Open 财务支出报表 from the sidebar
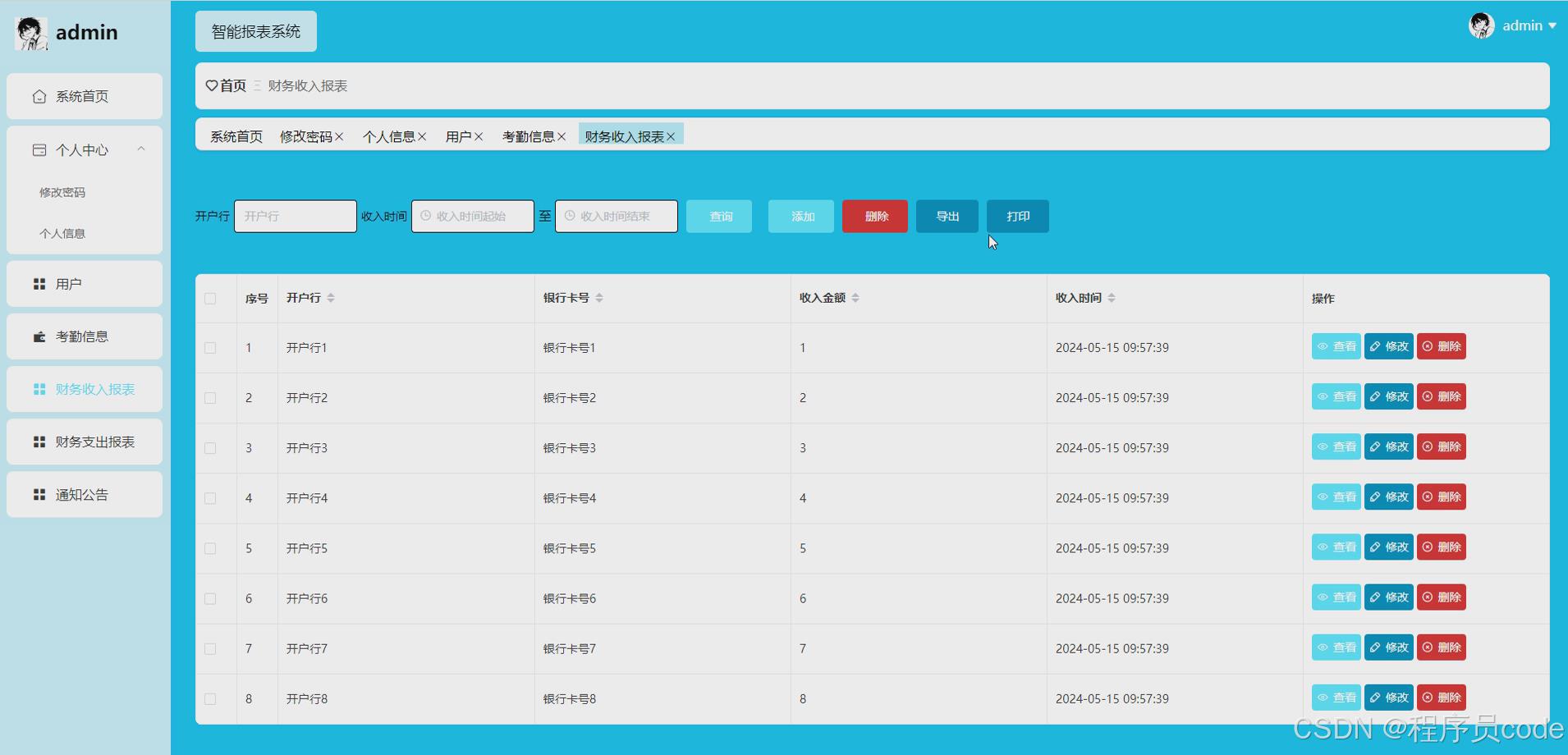 click(94, 442)
